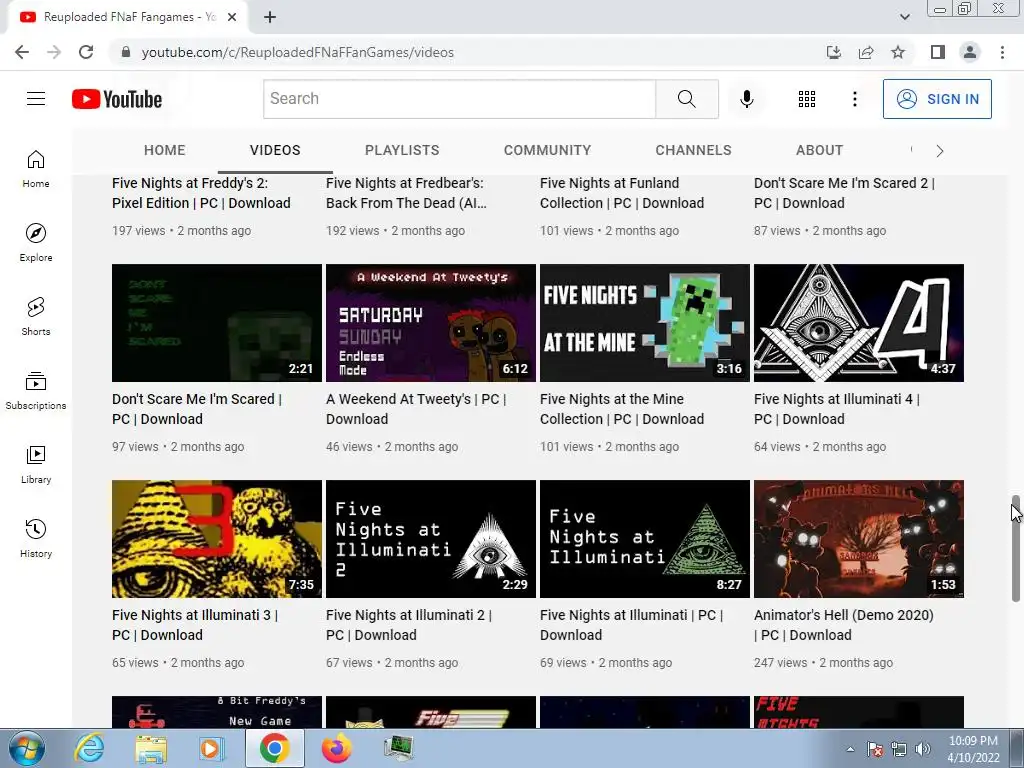Open YouTube settings three-dot menu
Screen dimensions: 1024x768
[x=854, y=99]
